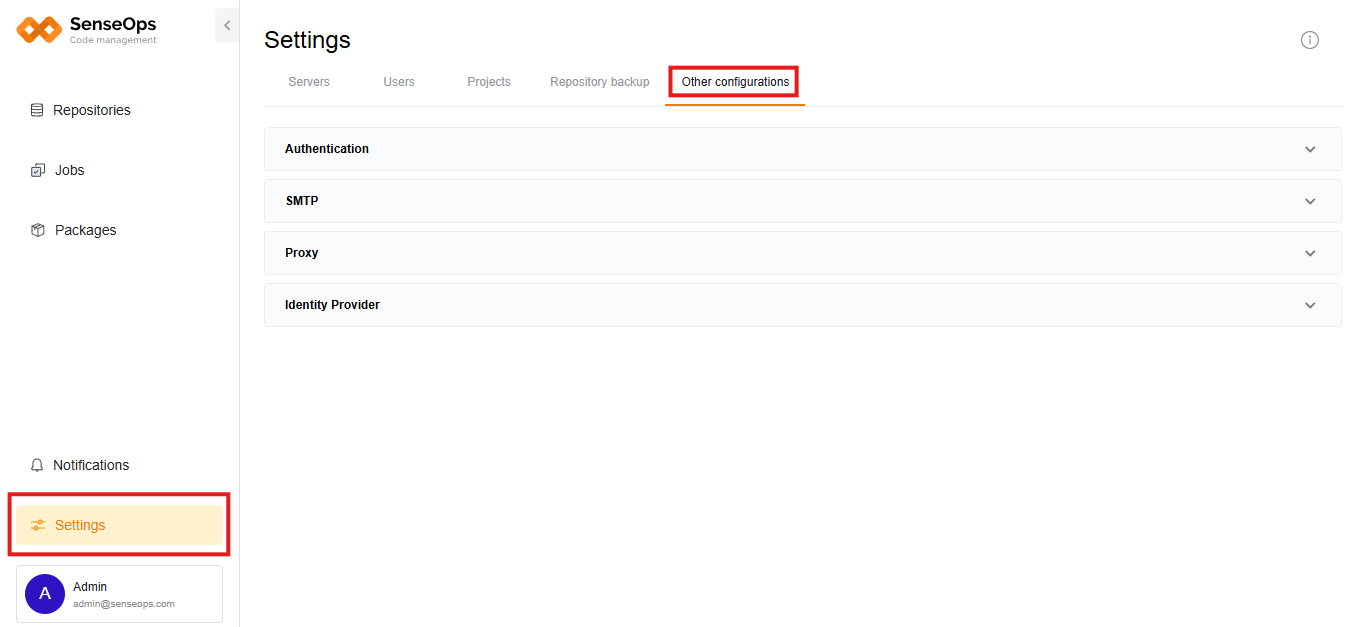Image resolution: width=1365 pixels, height=627 pixels.
Task: Click the SenseOps logo icon
Action: pyautogui.click(x=39, y=29)
